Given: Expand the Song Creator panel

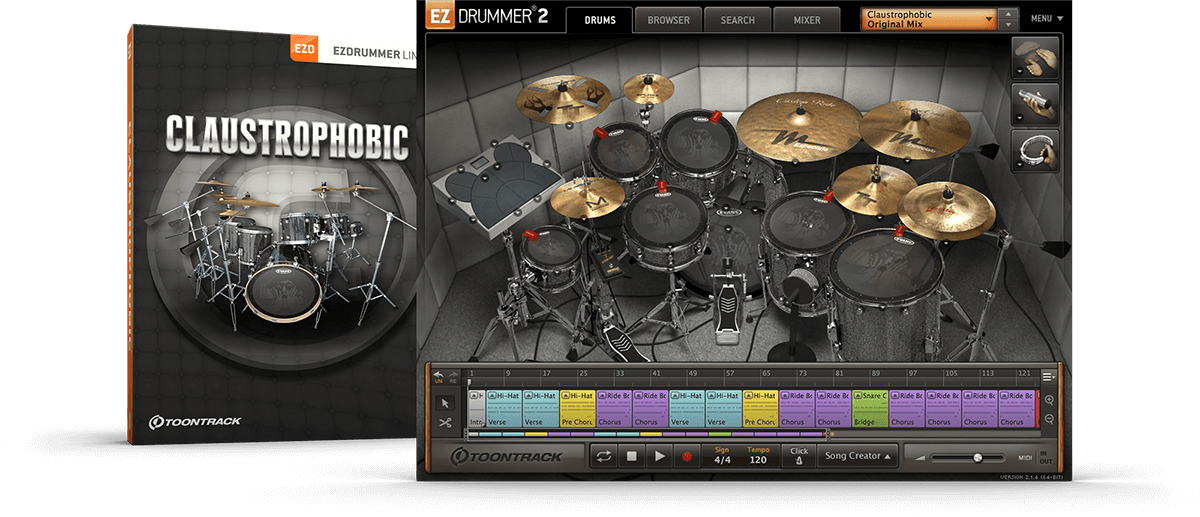Looking at the screenshot, I should coord(855,456).
